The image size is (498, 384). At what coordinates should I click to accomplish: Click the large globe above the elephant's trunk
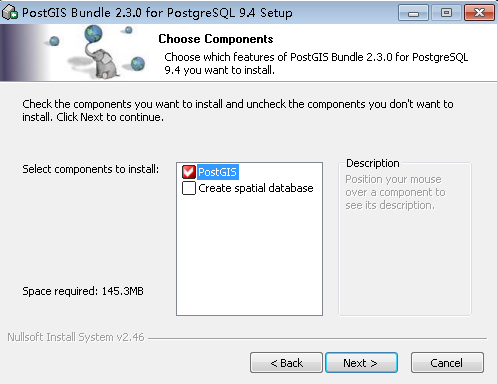[x=93, y=34]
